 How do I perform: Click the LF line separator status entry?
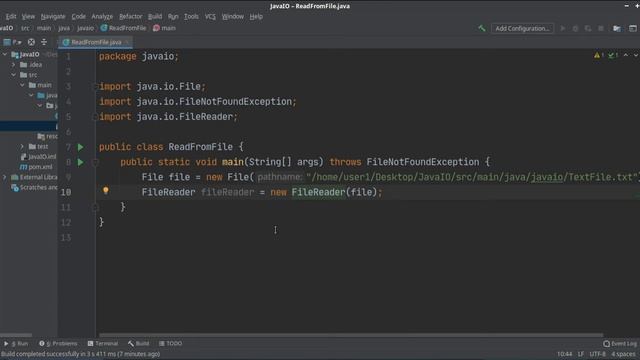[580, 354]
